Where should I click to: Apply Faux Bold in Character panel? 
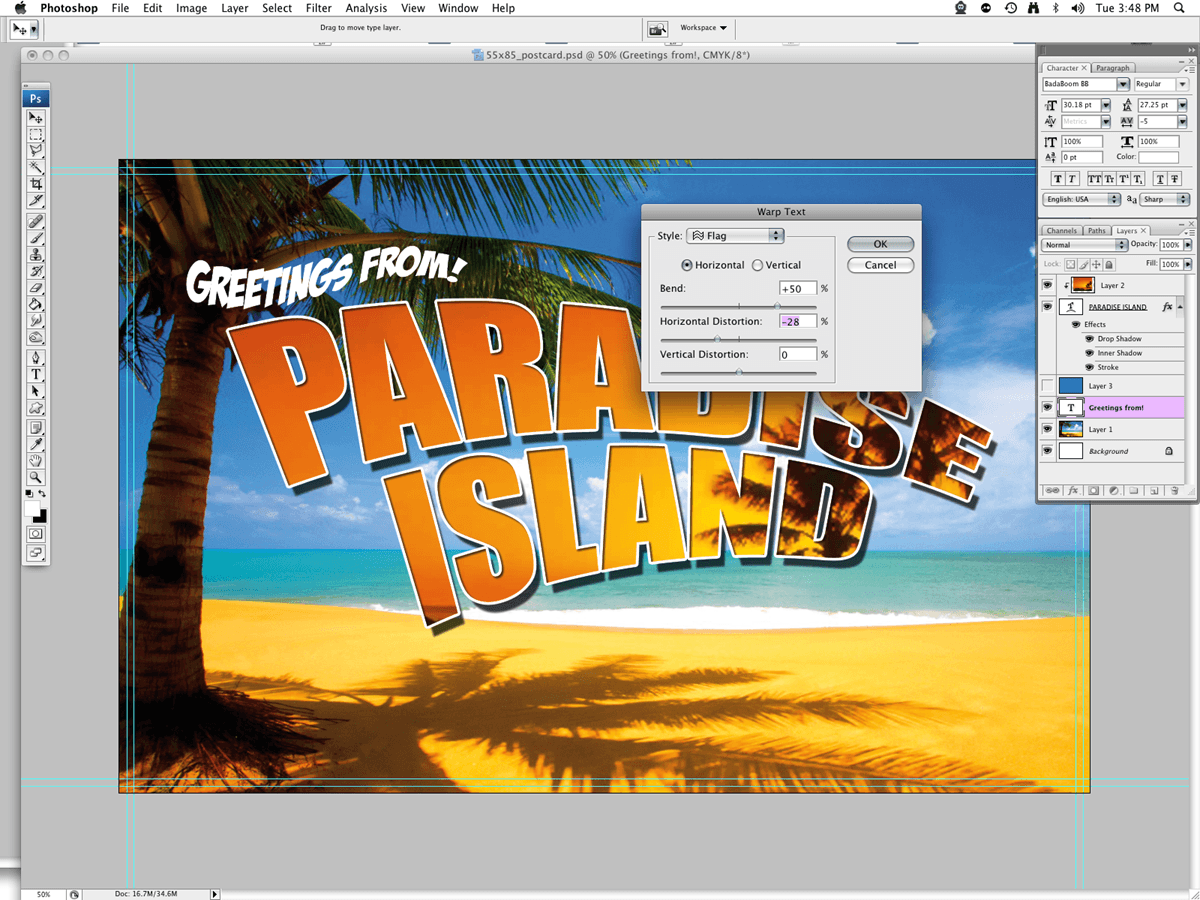point(1058,179)
